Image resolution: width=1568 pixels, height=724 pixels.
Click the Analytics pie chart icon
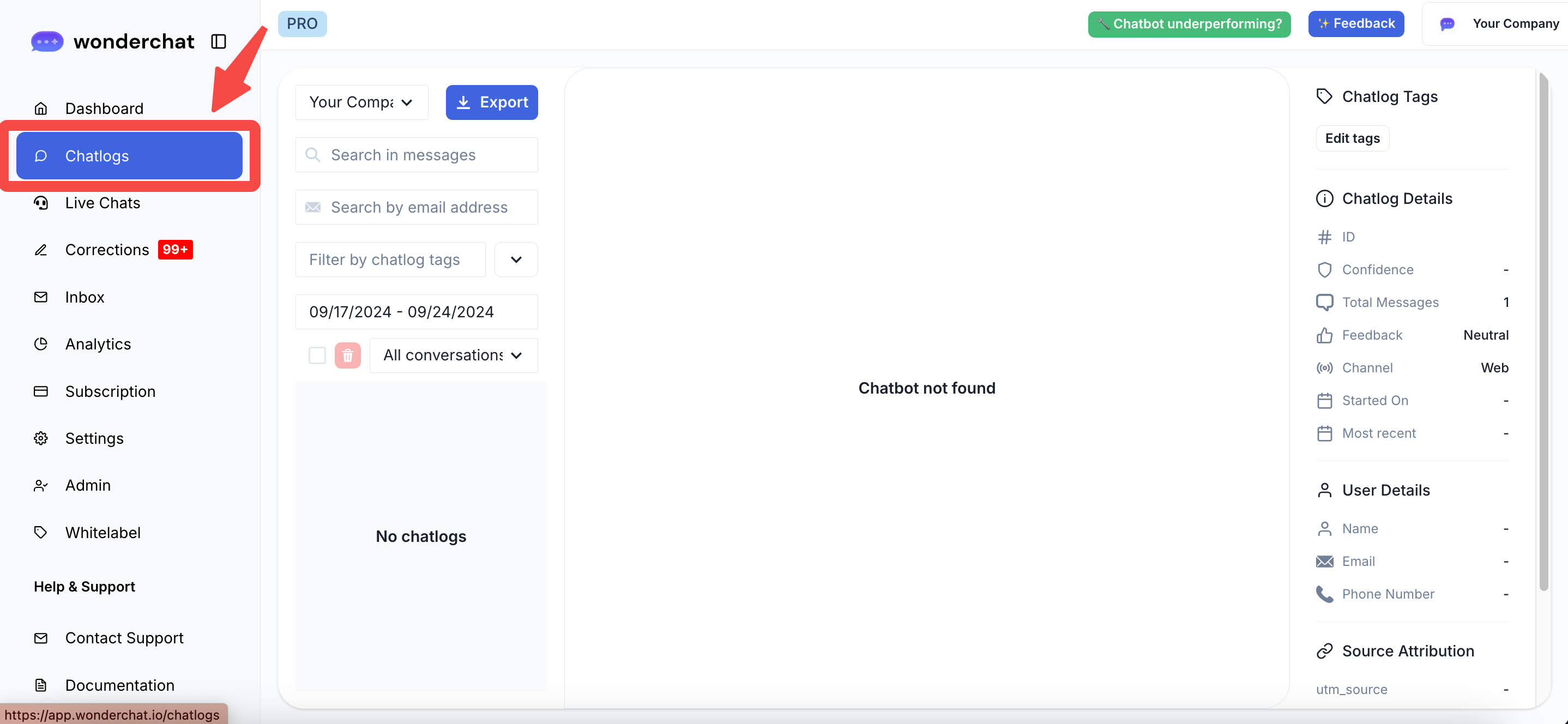[41, 344]
